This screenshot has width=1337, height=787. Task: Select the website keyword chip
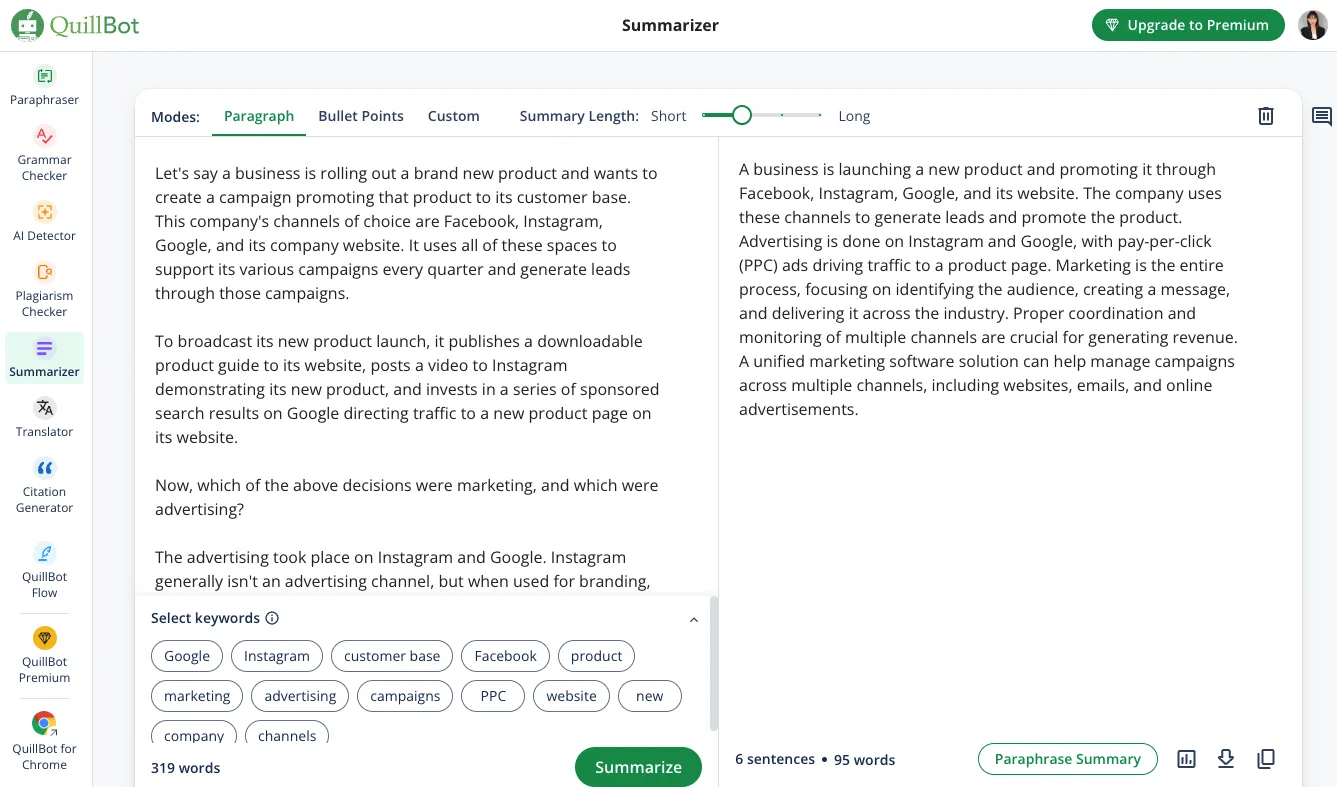(572, 696)
